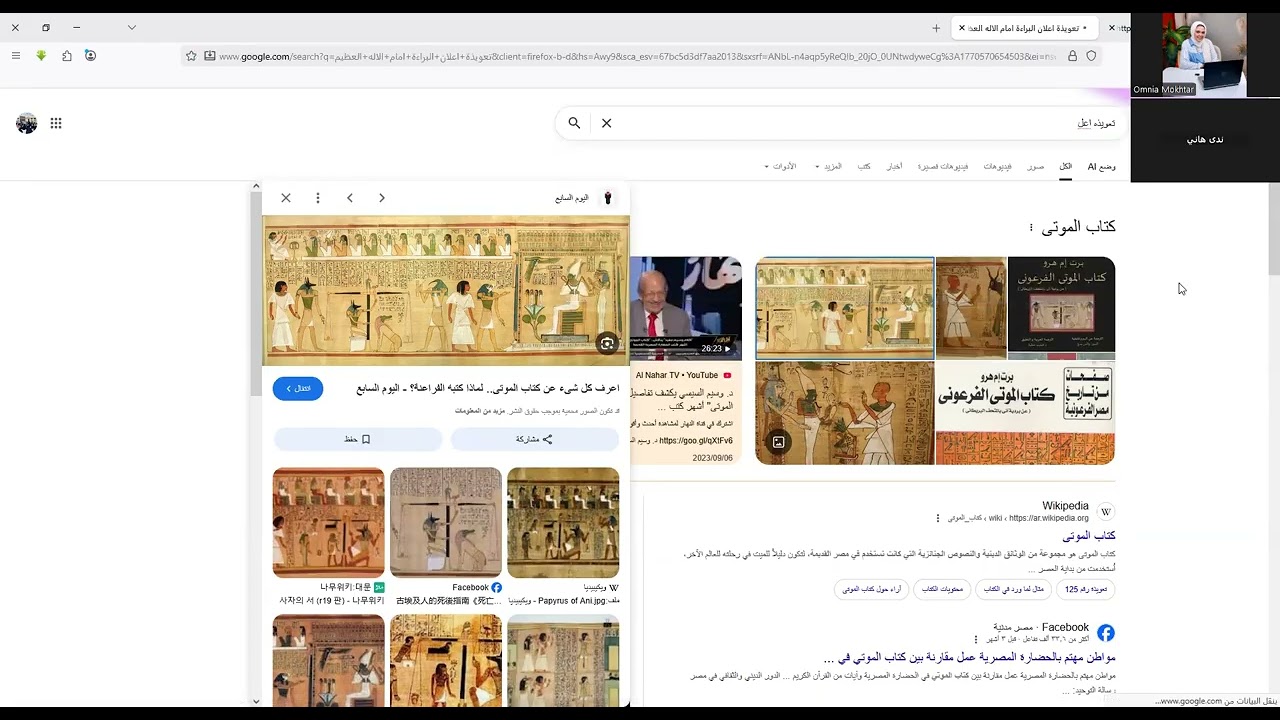
Task: Switch to the أخبار news tab
Action: (x=895, y=166)
